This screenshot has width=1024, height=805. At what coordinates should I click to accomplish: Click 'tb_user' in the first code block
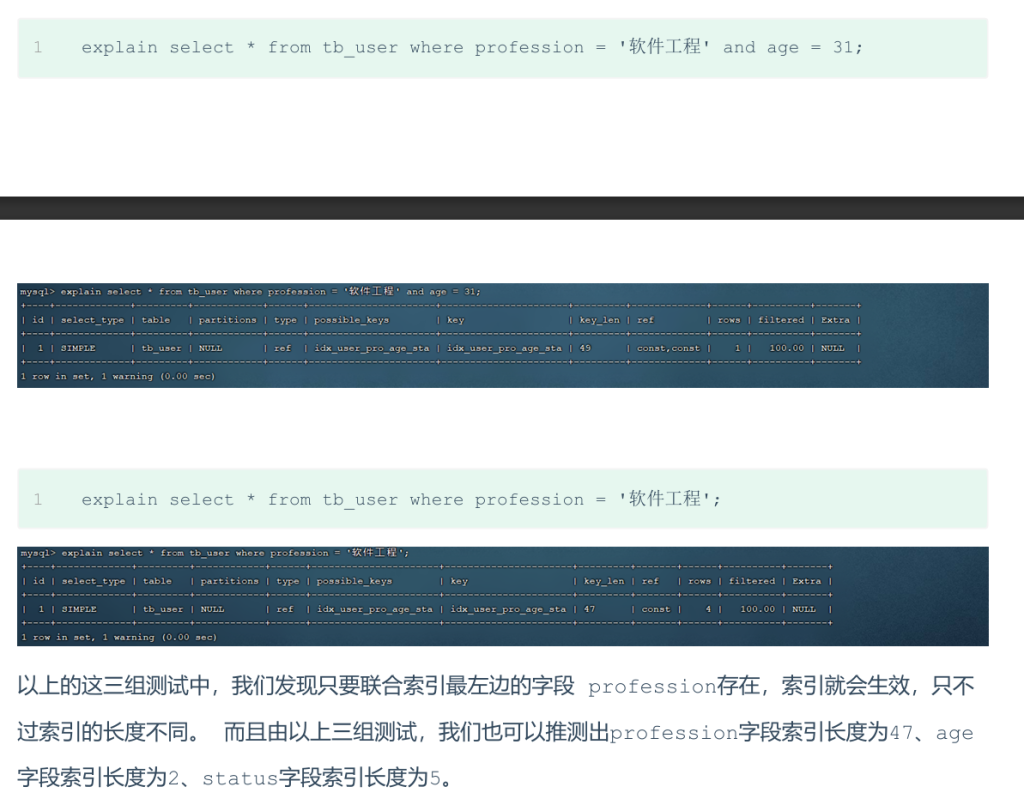[360, 47]
